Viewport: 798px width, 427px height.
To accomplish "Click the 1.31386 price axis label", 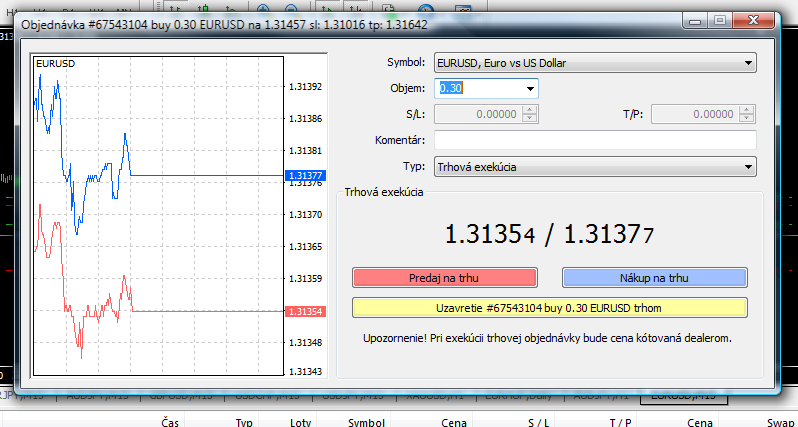I will pyautogui.click(x=305, y=119).
